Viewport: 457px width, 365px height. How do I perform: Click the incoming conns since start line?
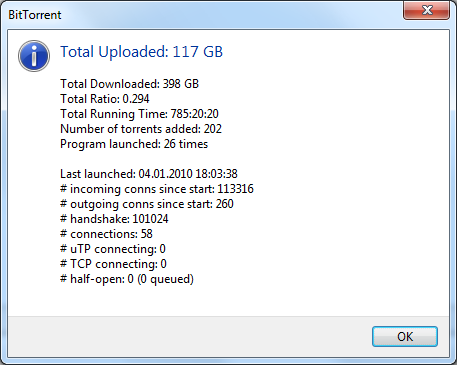pos(157,189)
